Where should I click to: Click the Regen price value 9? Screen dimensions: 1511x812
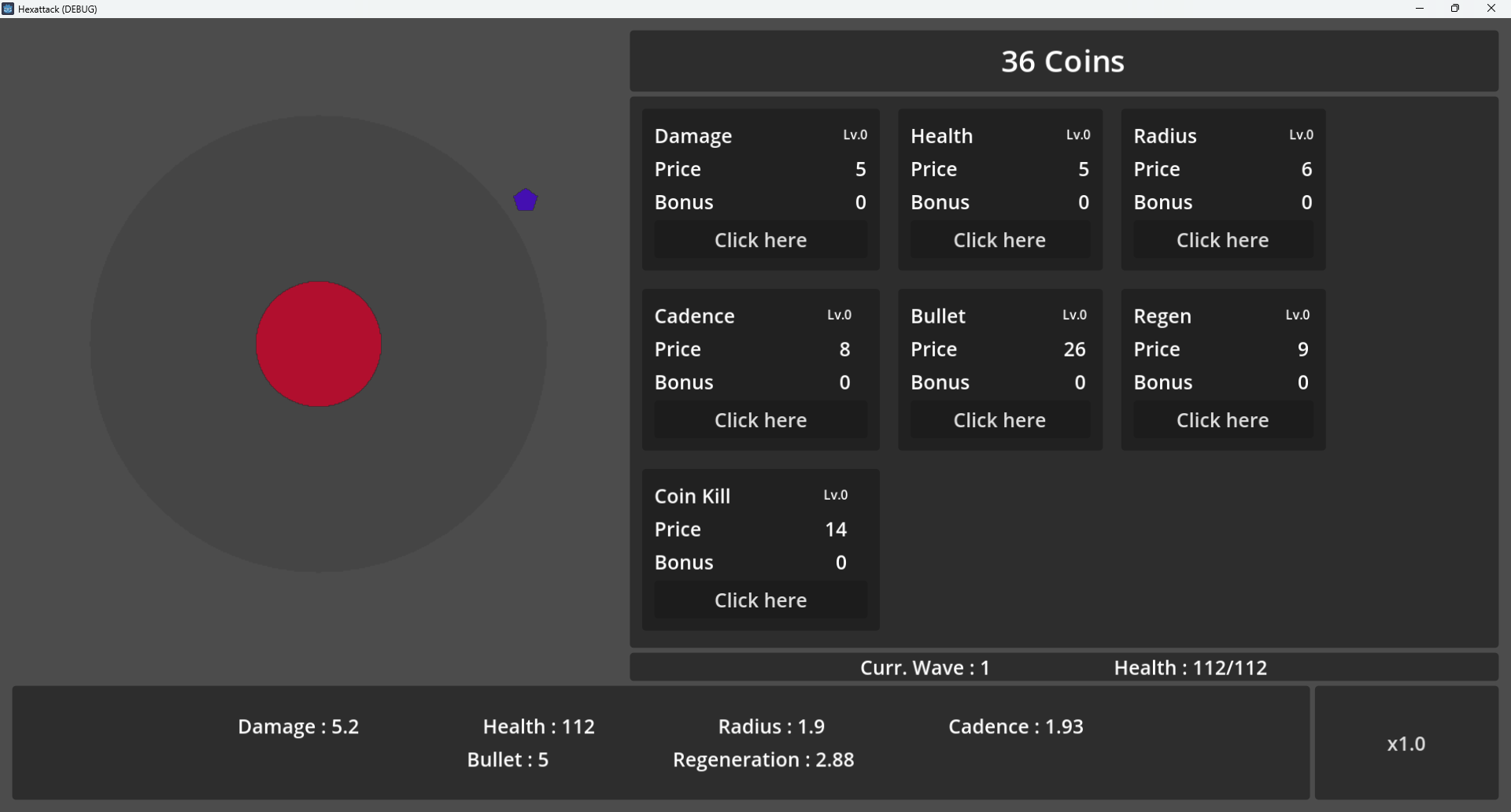pos(1303,349)
